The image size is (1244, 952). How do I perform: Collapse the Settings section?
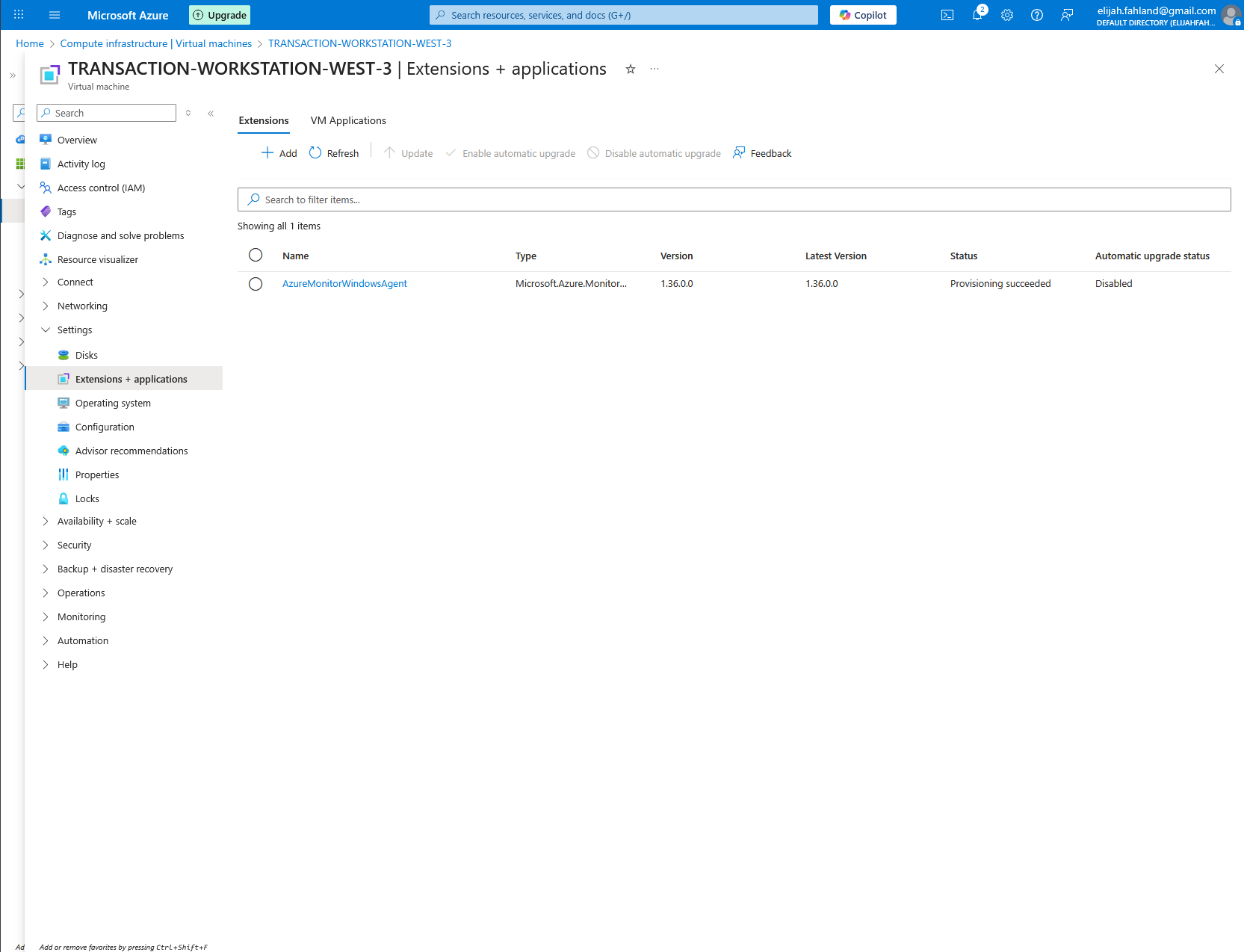[46, 330]
